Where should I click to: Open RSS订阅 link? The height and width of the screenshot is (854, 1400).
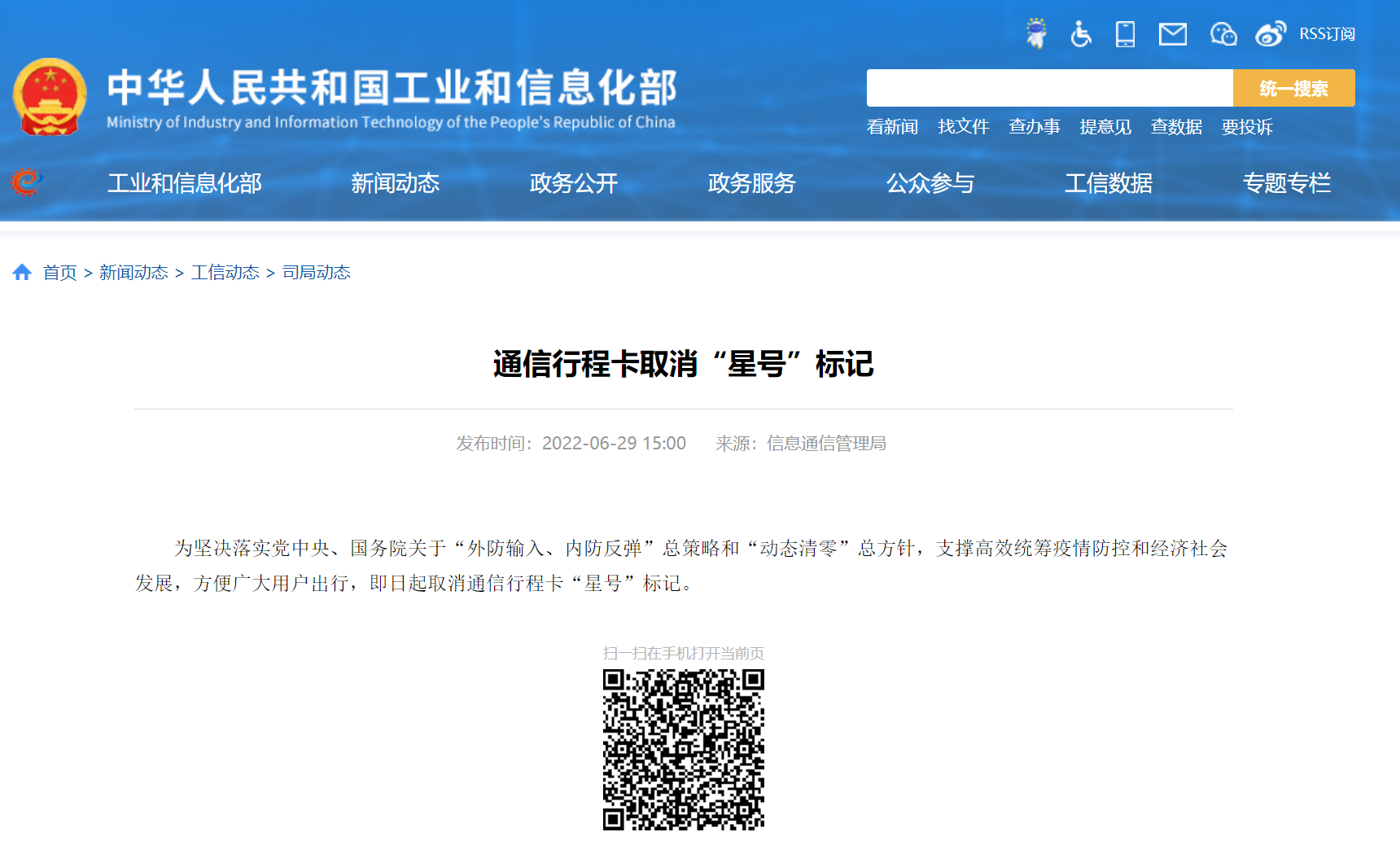point(1327,34)
